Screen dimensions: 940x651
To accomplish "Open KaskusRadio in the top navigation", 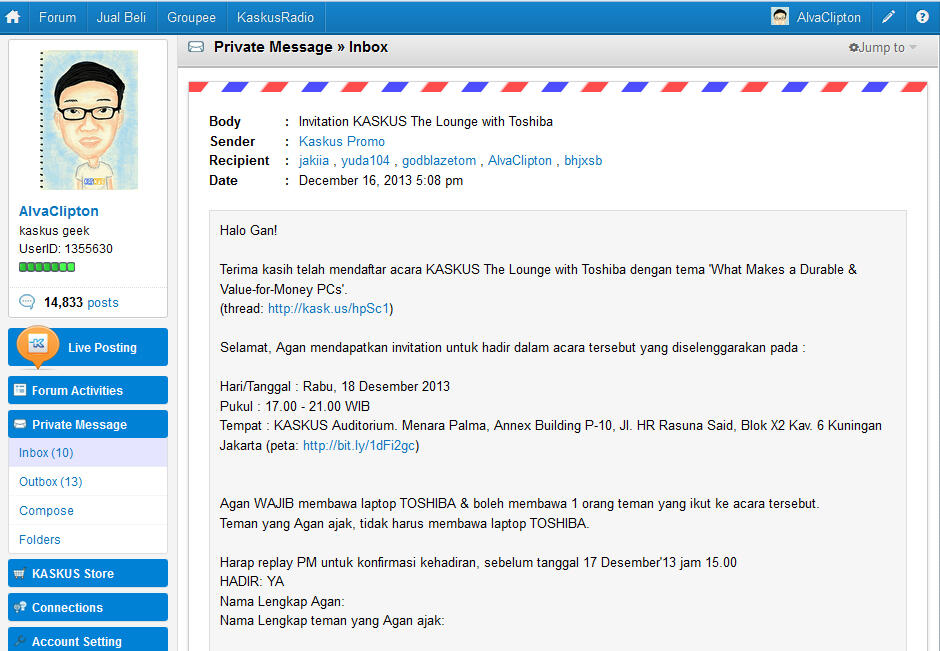I will coord(275,17).
